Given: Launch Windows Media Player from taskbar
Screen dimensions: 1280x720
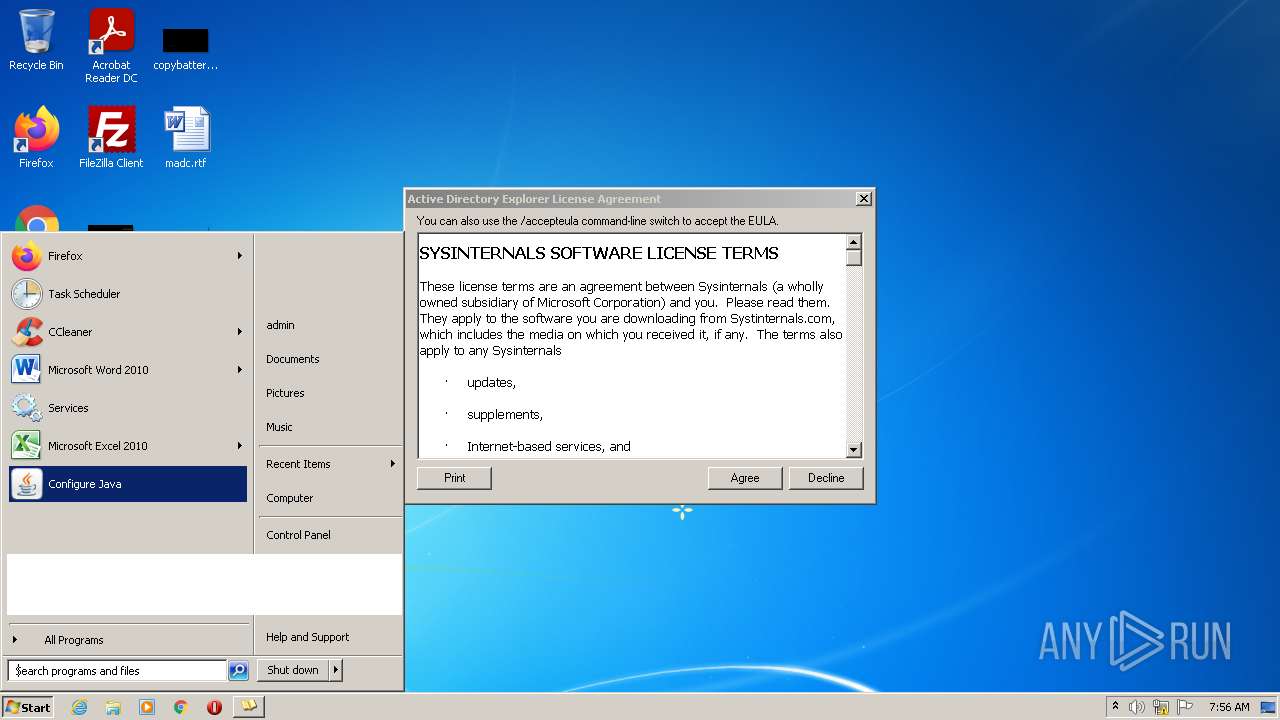Looking at the screenshot, I should pyautogui.click(x=147, y=707).
